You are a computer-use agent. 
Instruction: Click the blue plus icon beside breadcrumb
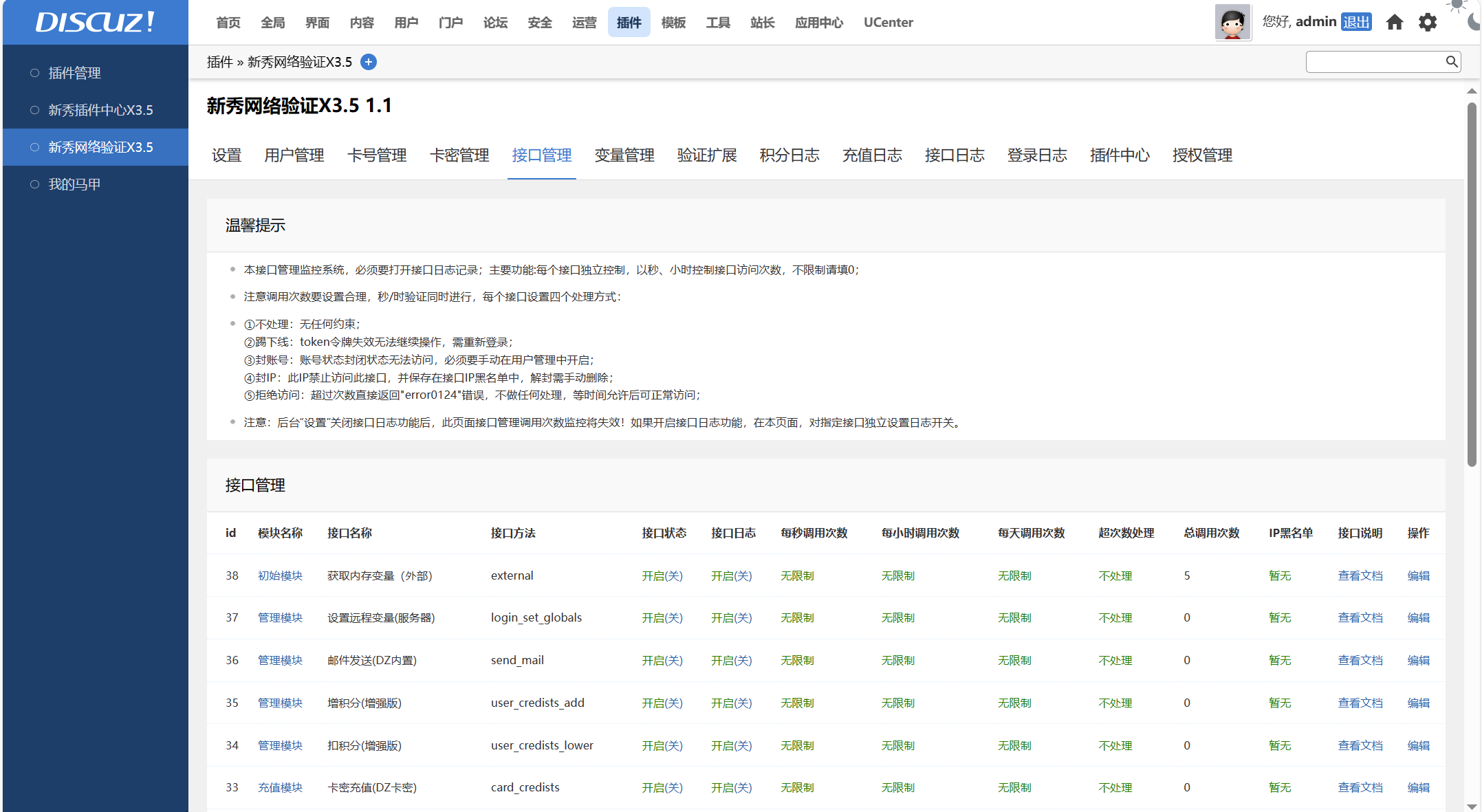click(369, 62)
